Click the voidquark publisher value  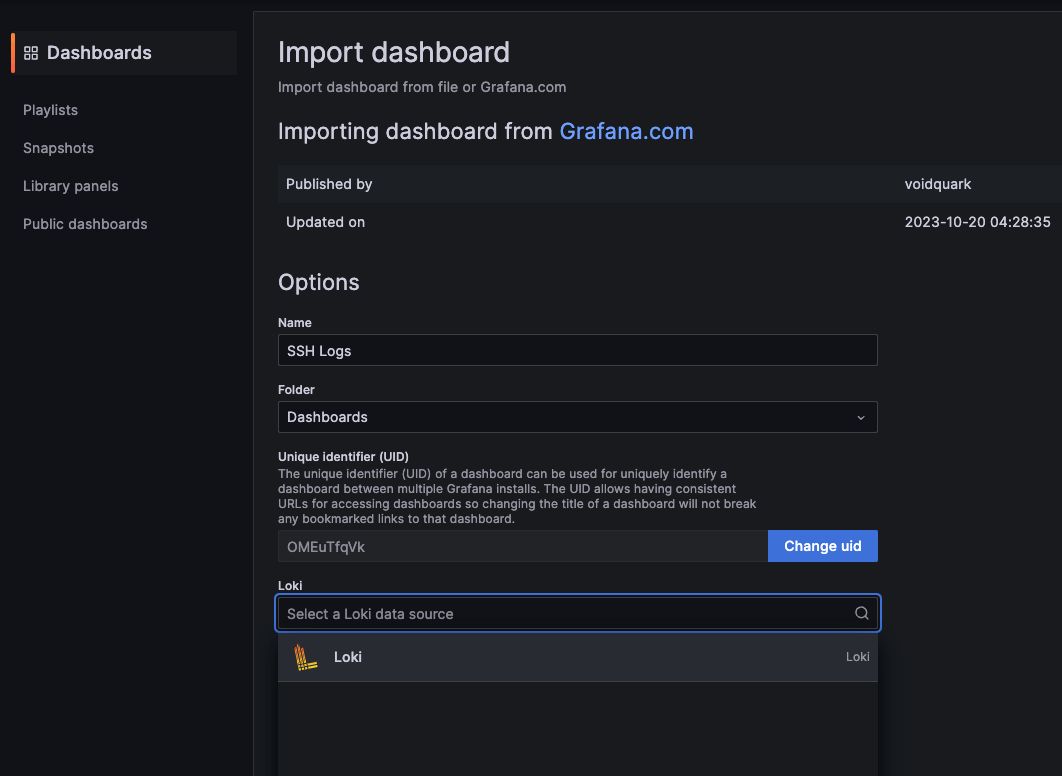(x=937, y=184)
